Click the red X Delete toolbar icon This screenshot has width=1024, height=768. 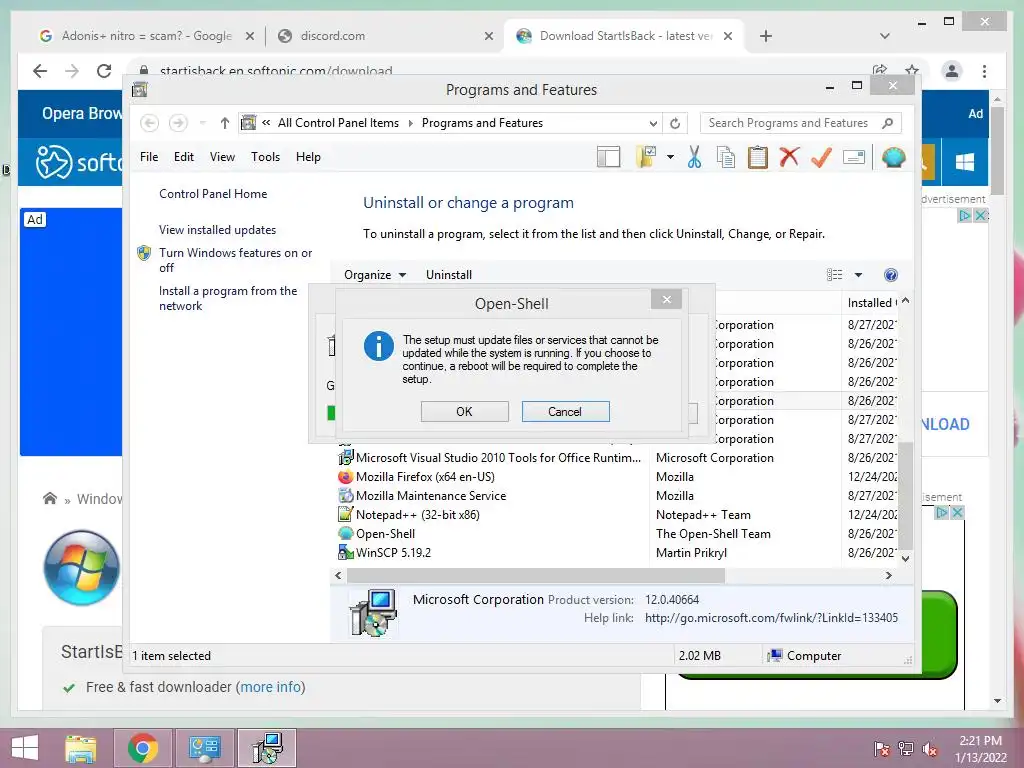click(789, 157)
